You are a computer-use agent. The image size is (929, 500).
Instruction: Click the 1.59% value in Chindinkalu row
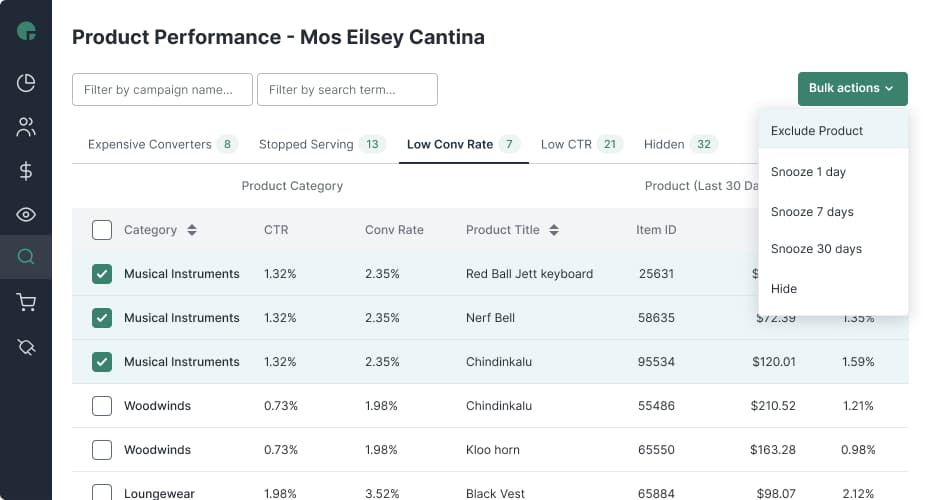pos(858,361)
